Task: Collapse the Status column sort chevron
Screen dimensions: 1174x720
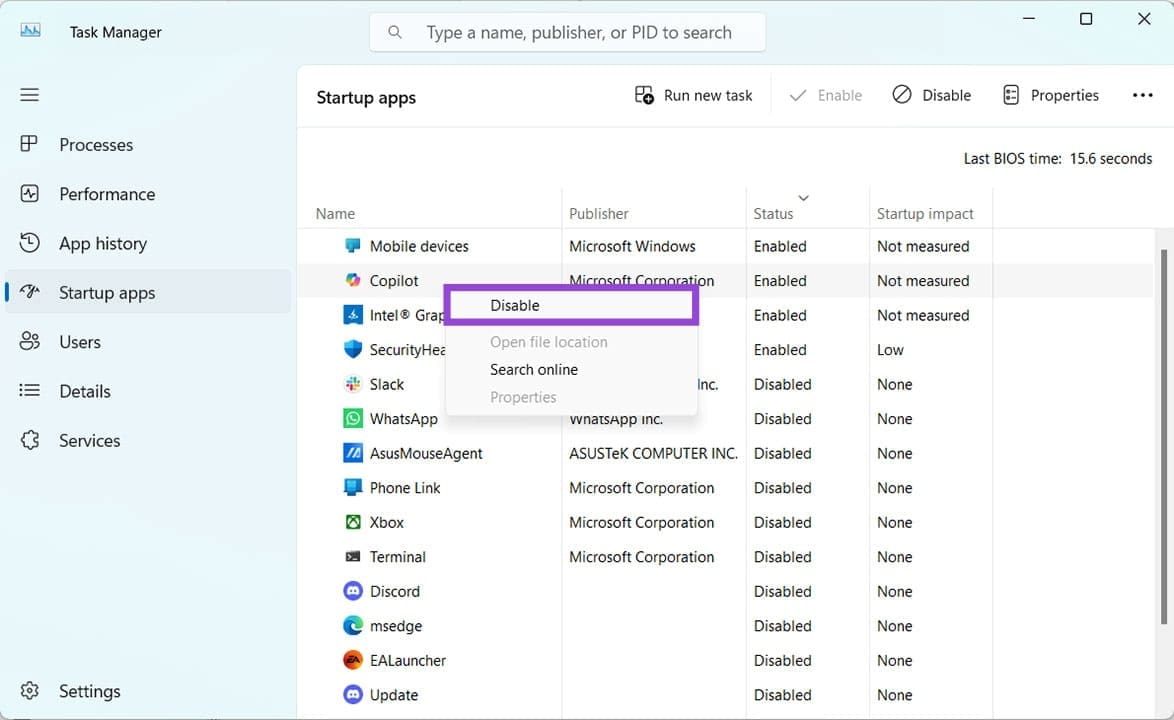Action: [x=805, y=199]
